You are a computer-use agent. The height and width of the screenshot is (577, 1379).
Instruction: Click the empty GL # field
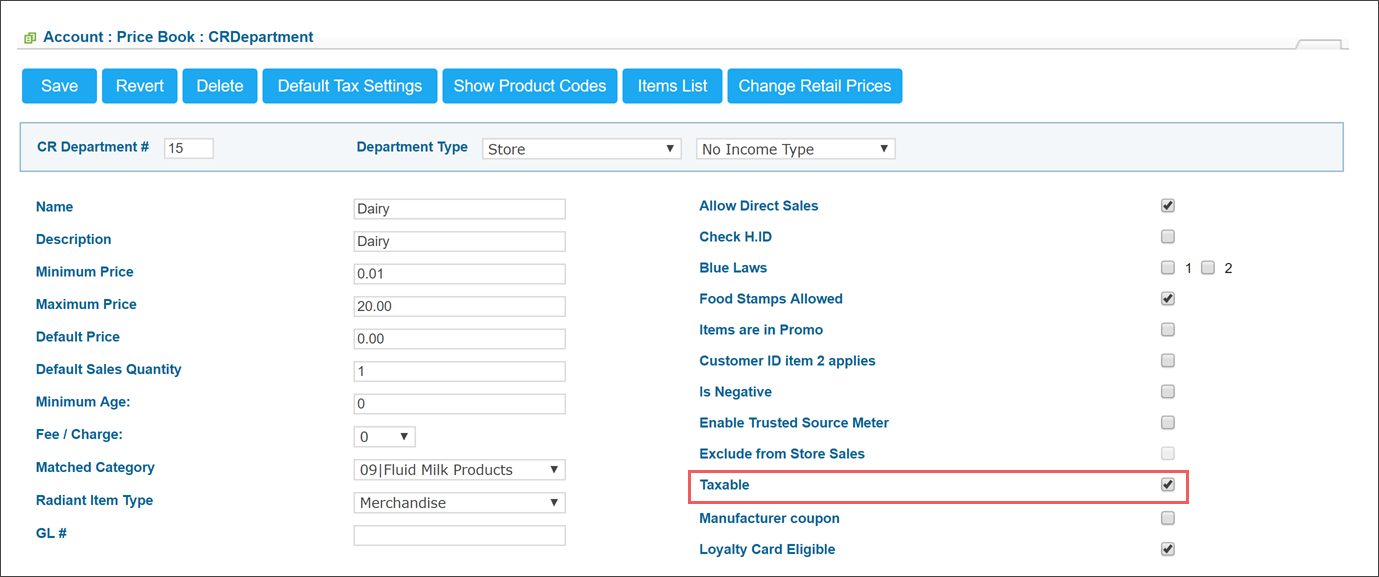460,535
